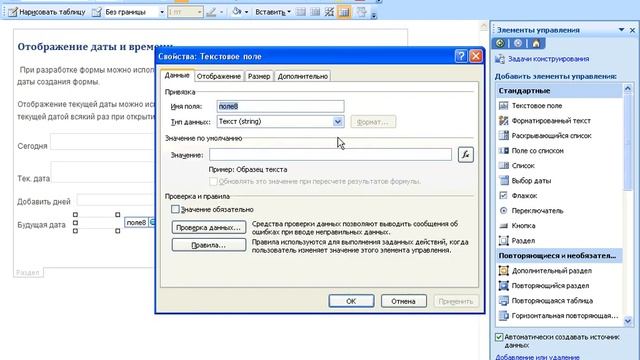Select the Выбор даты control icon
Image resolution: width=640 pixels, height=360 pixels.
(504, 180)
